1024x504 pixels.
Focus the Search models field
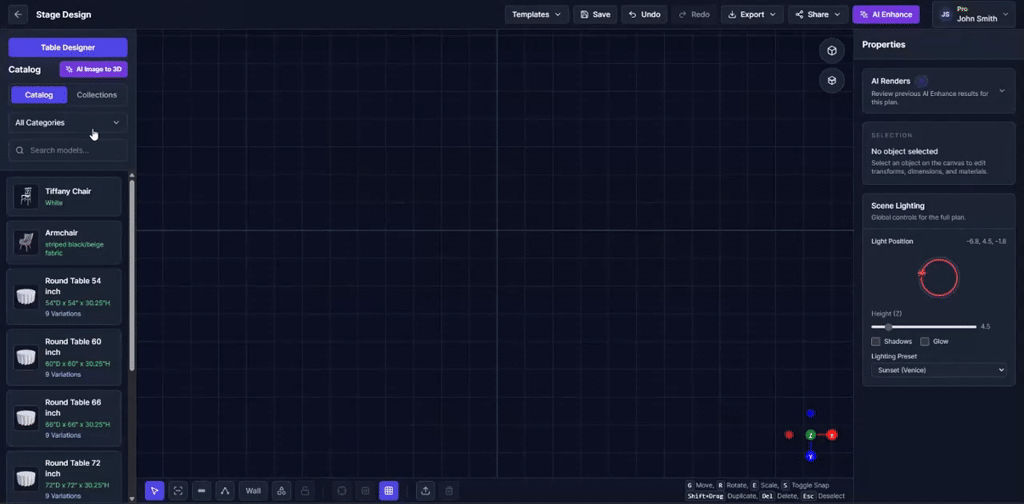coord(68,150)
